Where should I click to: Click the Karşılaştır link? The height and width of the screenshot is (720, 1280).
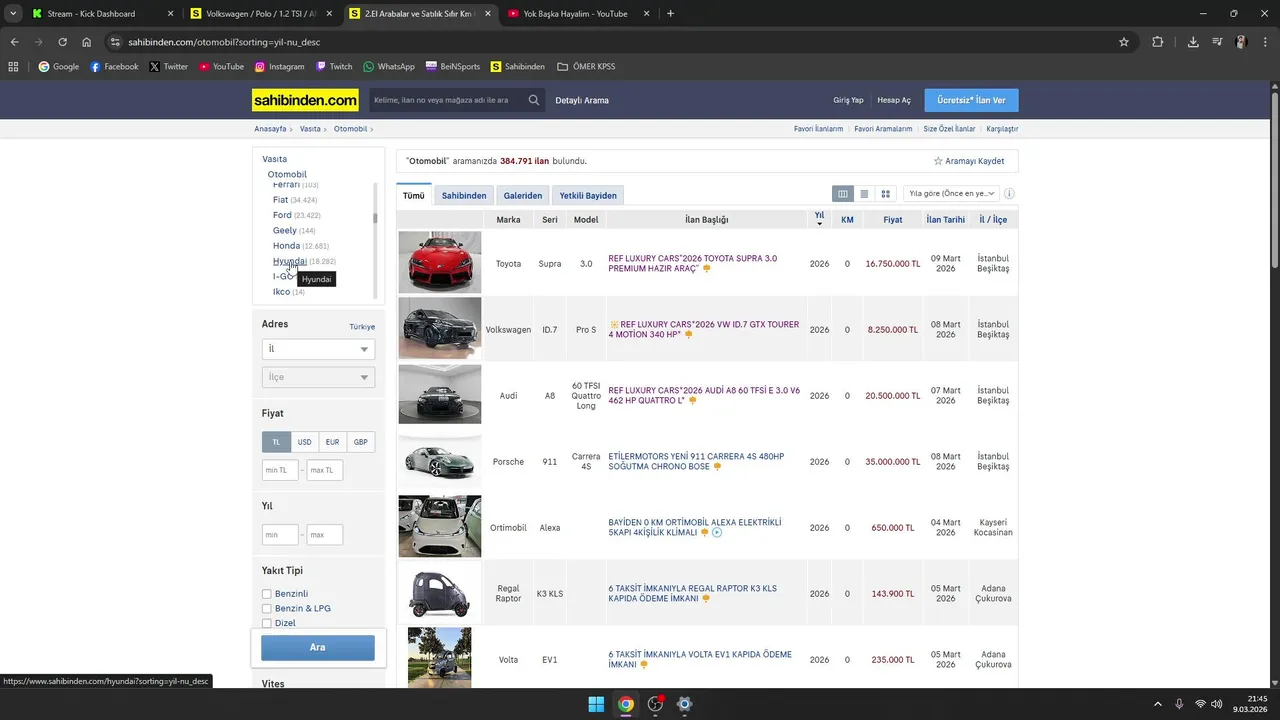pos(1002,129)
